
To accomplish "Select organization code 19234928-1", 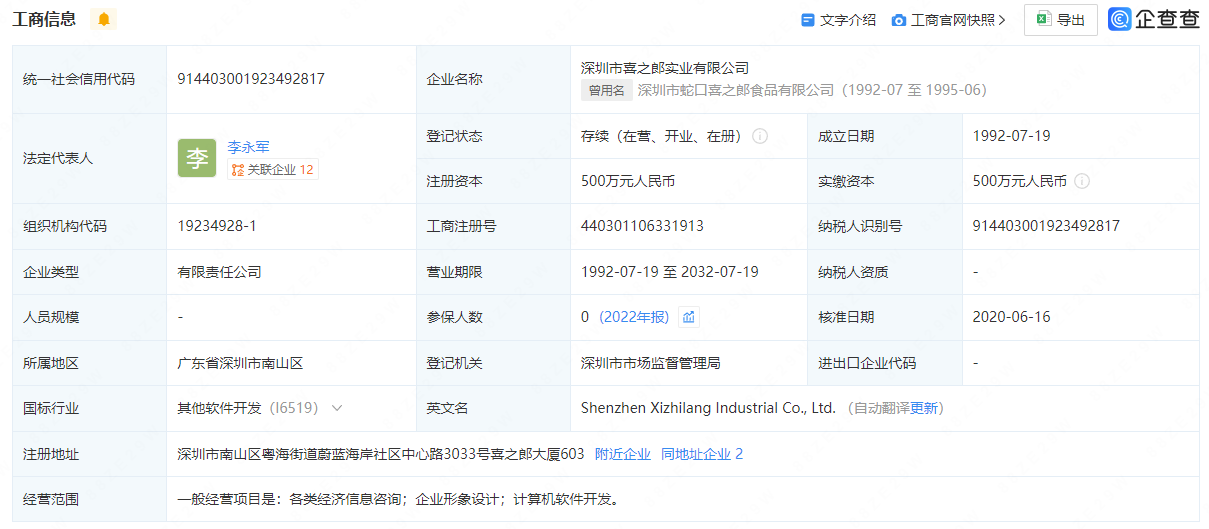I will pos(217,226).
